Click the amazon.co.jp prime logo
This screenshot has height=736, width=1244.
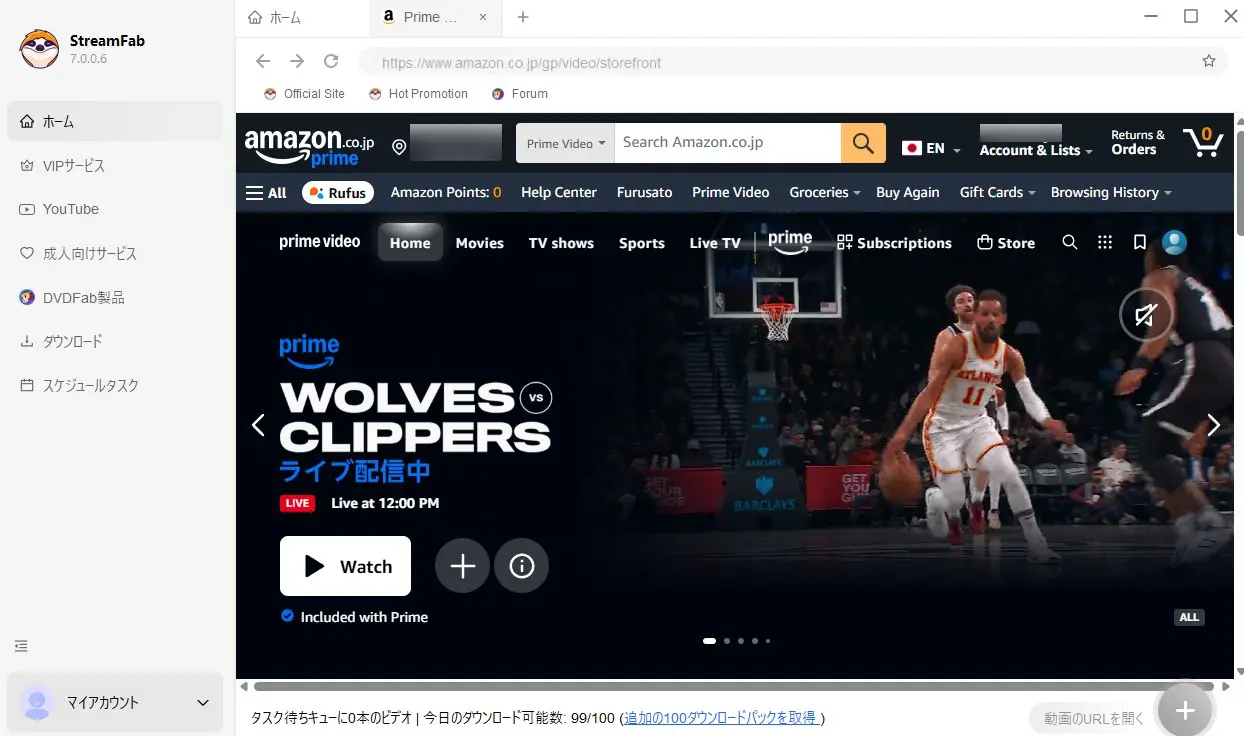309,147
